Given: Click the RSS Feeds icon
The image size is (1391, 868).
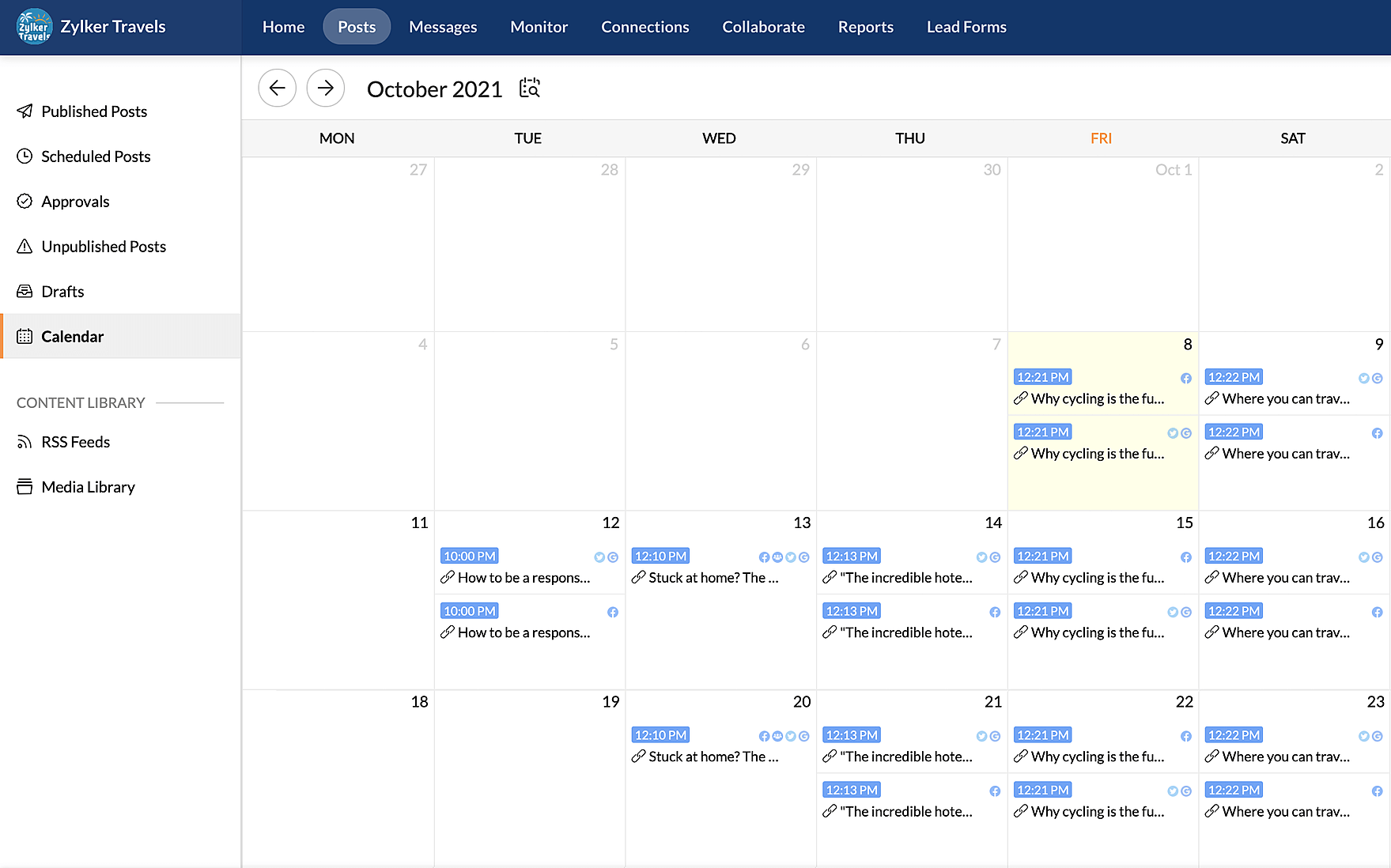Looking at the screenshot, I should coord(25,442).
